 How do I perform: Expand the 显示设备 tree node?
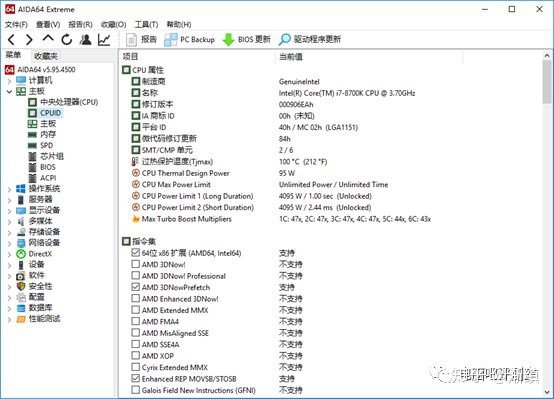pyautogui.click(x=9, y=211)
